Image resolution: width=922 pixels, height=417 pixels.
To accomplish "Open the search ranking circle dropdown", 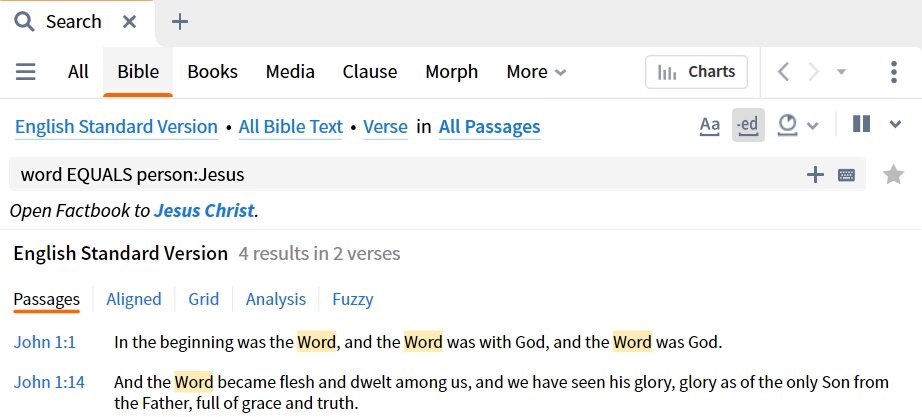I will click(797, 125).
